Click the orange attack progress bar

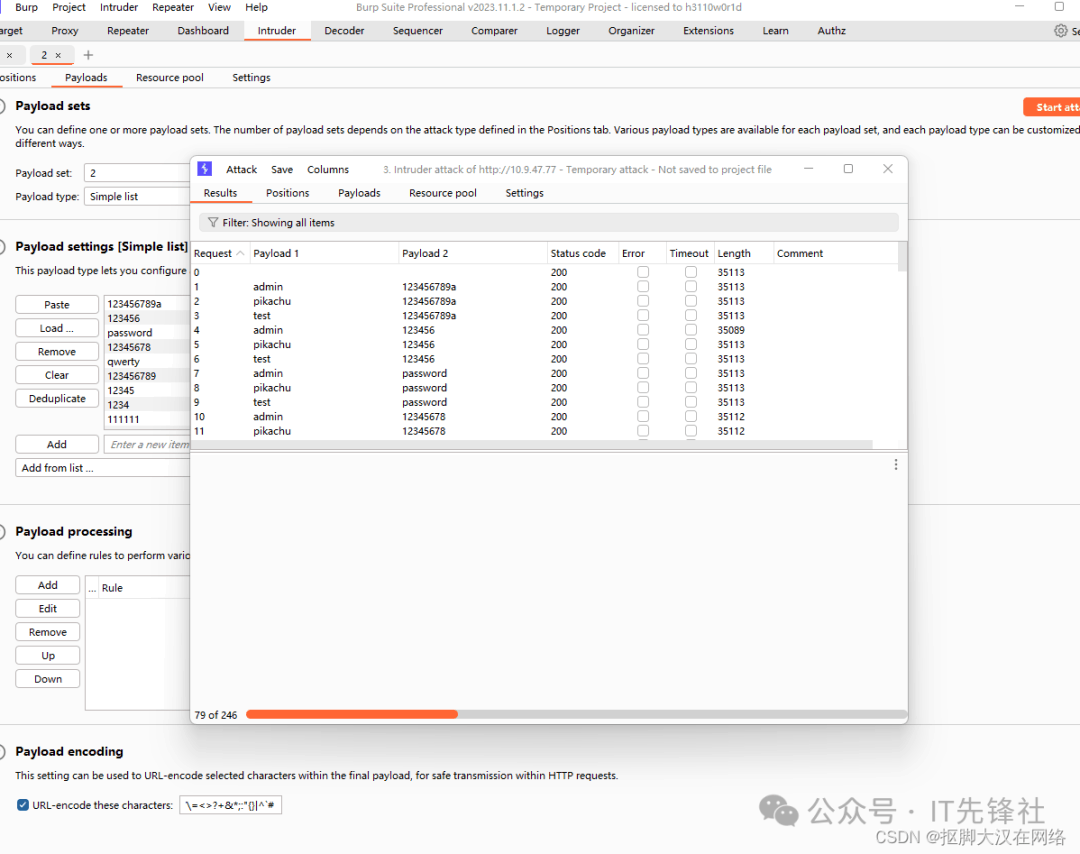coord(351,714)
